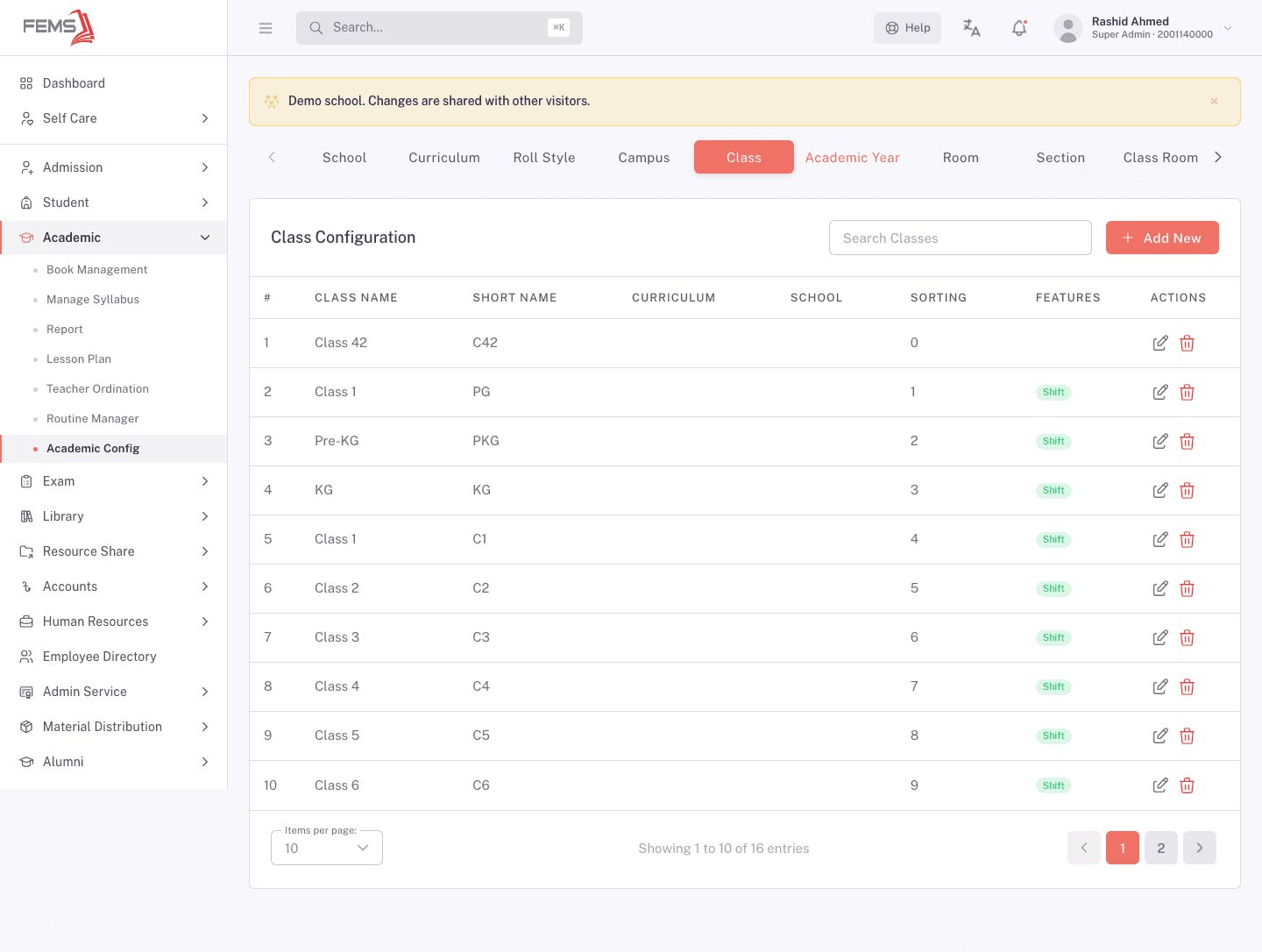Viewport: 1262px width, 952px height.
Task: Delete the Pre-KG class row
Action: [x=1188, y=441]
